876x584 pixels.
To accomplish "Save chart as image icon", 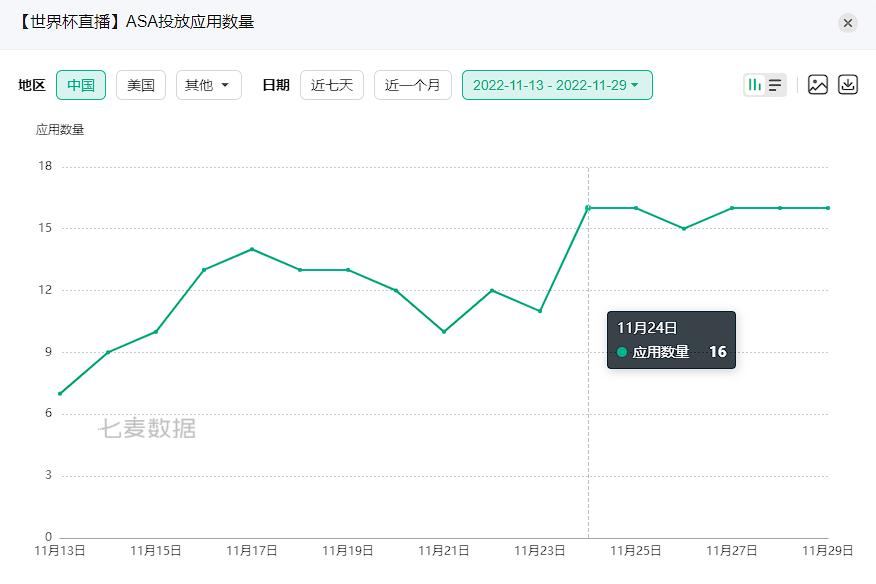I will pyautogui.click(x=818, y=85).
